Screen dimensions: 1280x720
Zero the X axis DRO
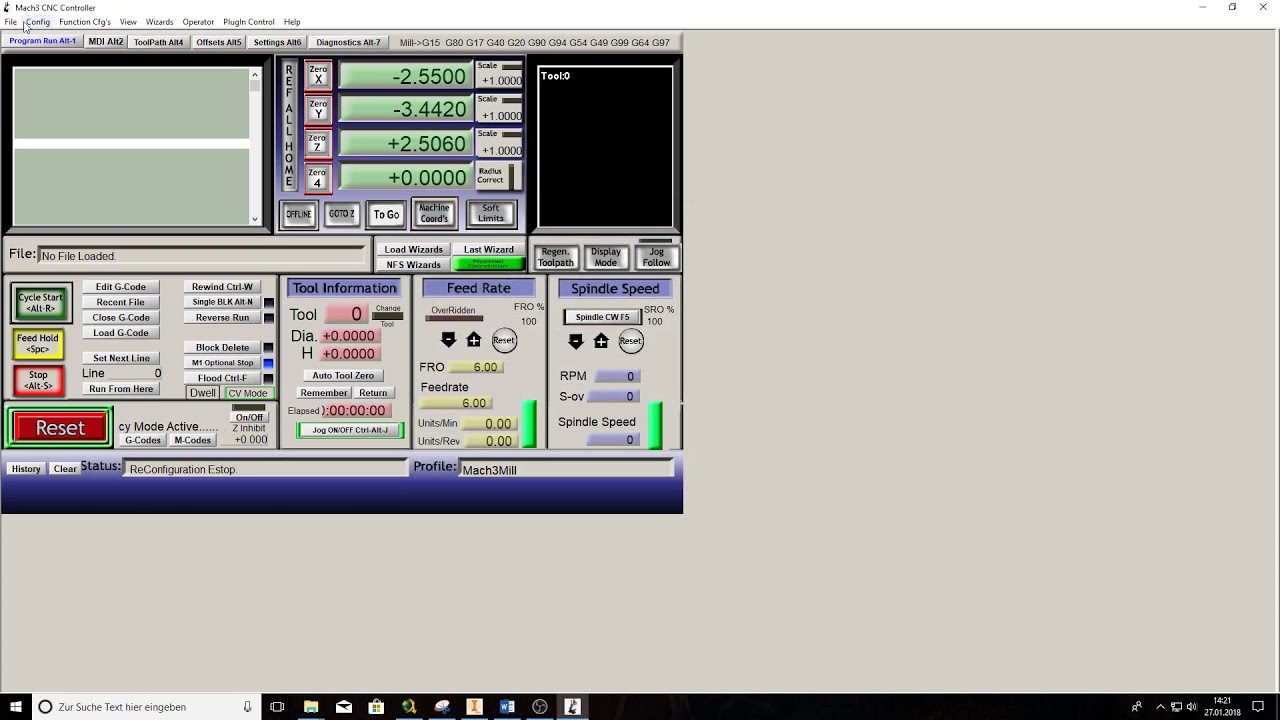(x=318, y=75)
